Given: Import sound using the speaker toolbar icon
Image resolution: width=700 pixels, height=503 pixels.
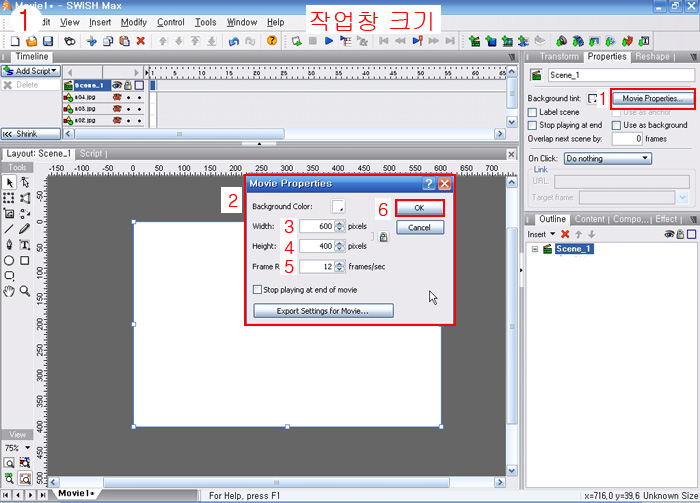Looking at the screenshot, I should click(562, 41).
